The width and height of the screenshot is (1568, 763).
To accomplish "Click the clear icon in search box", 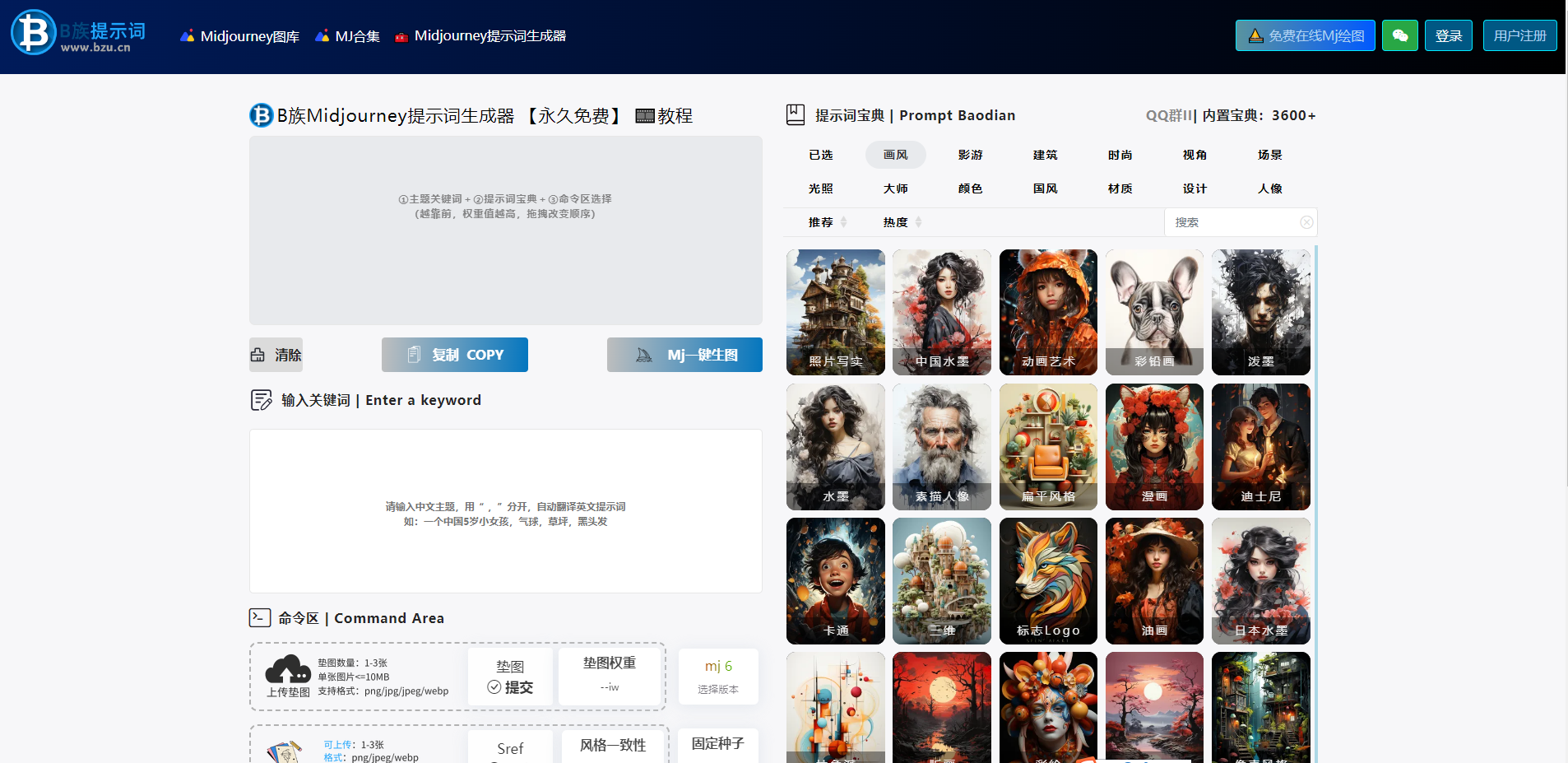I will click(1306, 222).
